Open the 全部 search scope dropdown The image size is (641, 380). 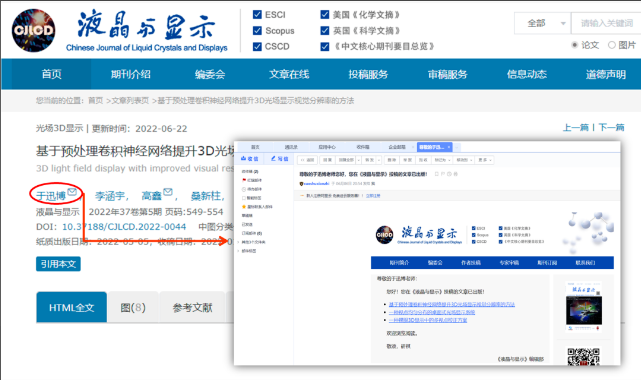[x=542, y=23]
